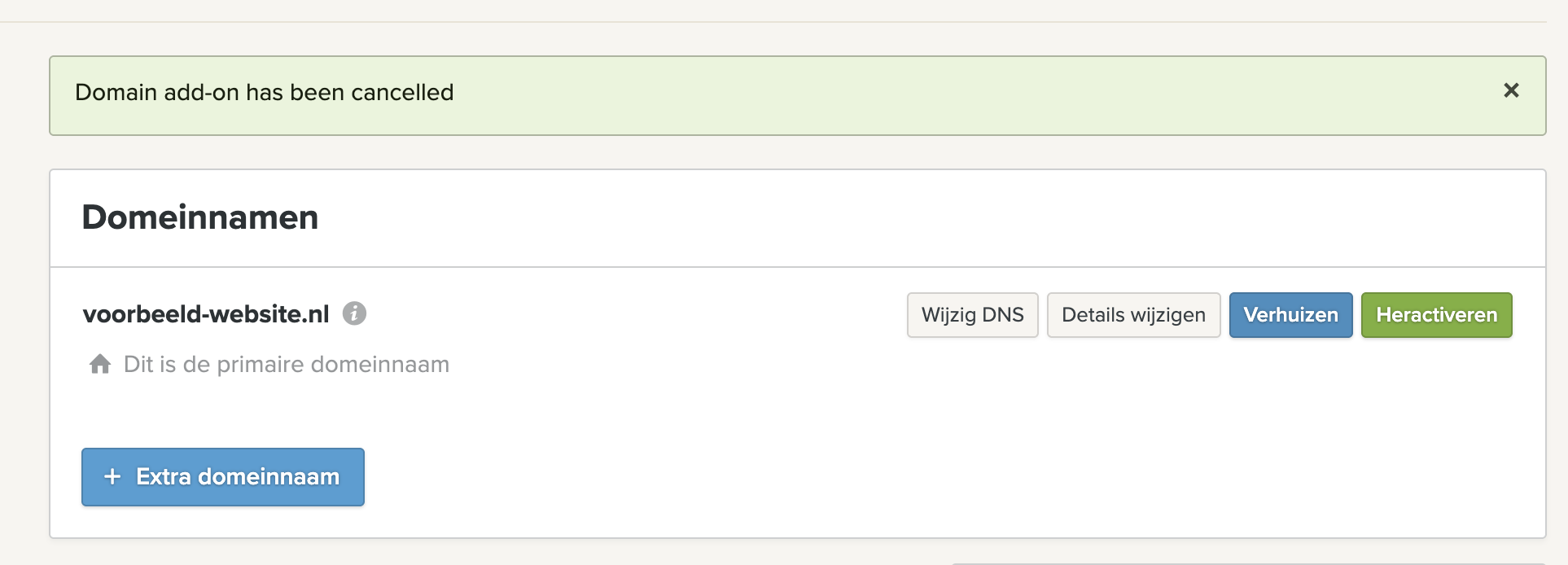Open info icon beside voorbeeld-website.nl
1568x565 pixels.
(x=354, y=313)
